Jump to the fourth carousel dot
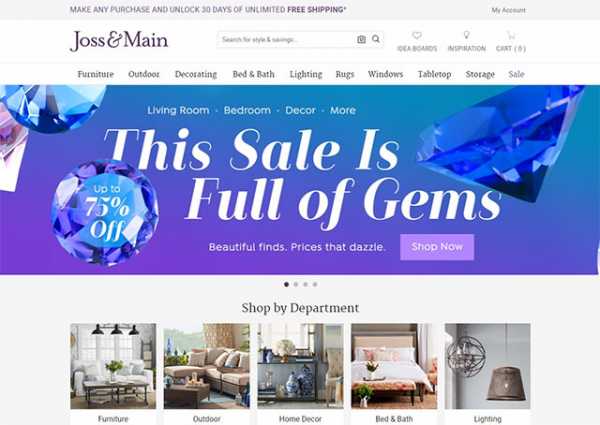The image size is (600, 425). 315,284
